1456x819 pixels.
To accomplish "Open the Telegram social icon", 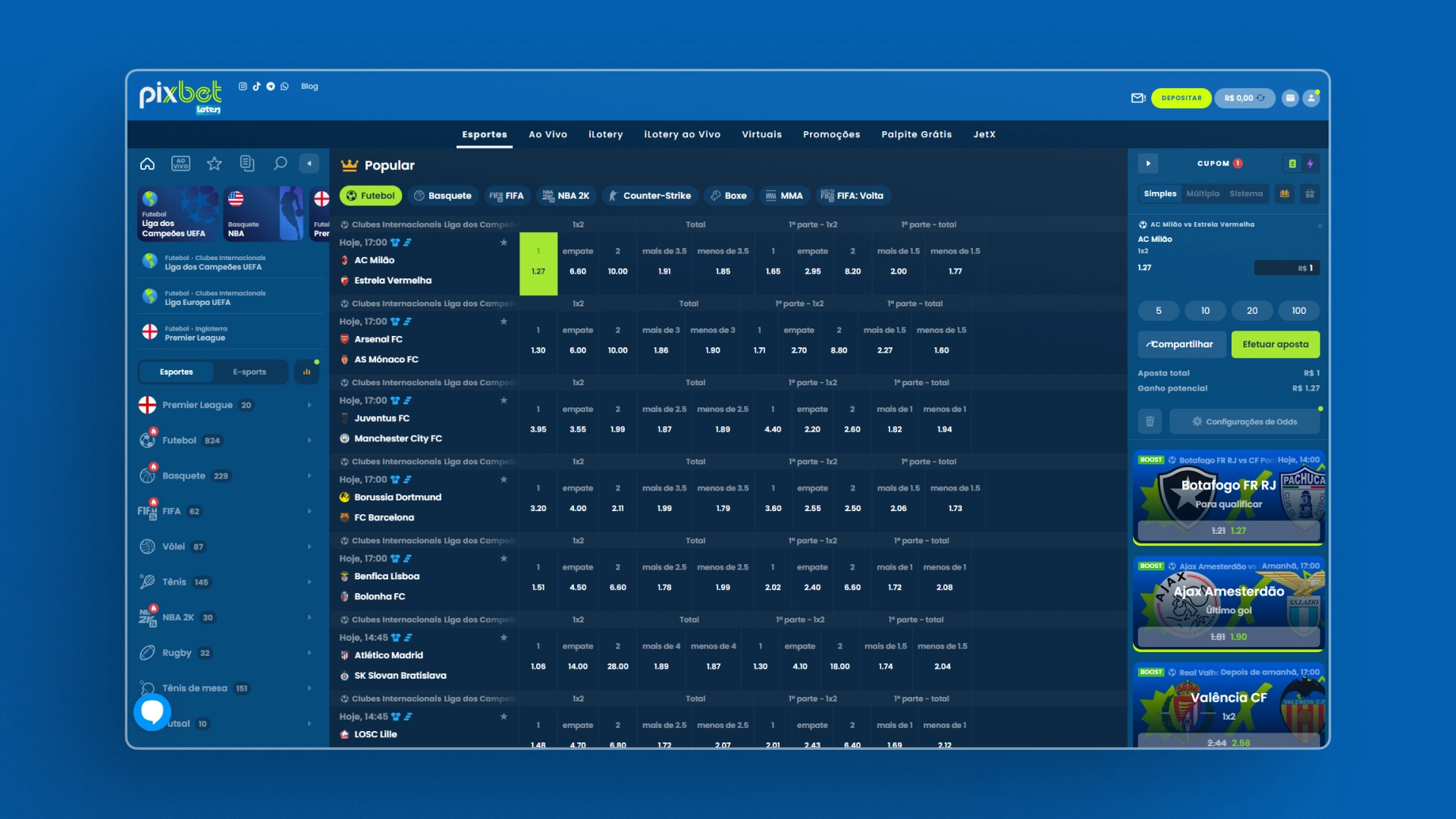I will [270, 86].
